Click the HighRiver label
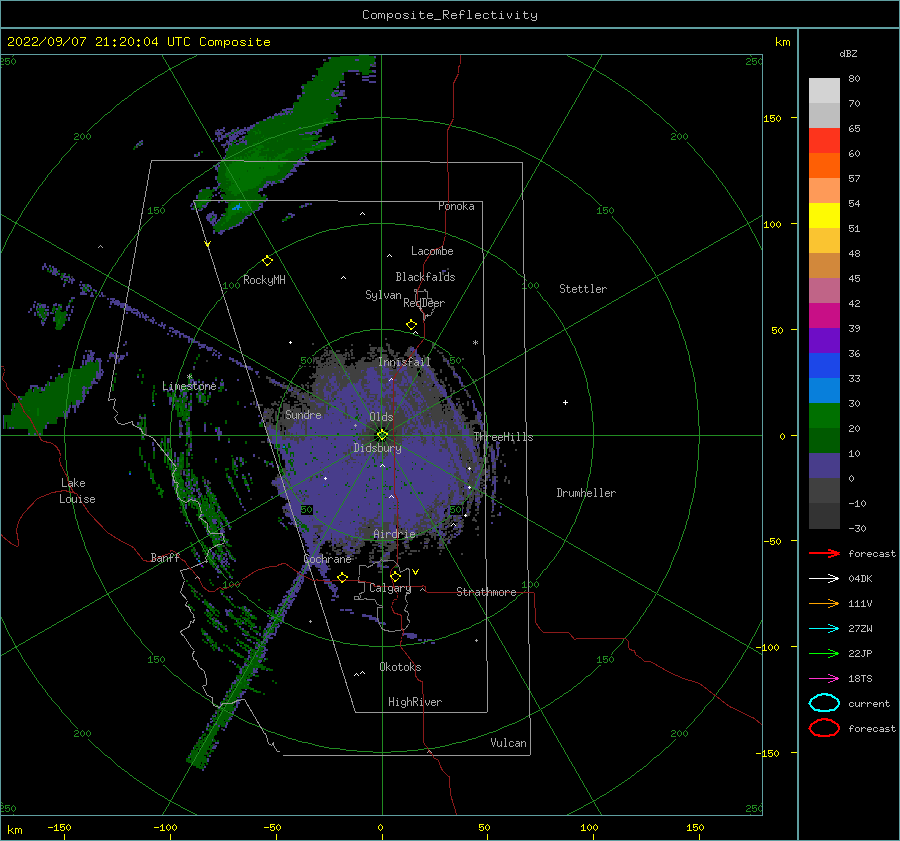The width and height of the screenshot is (900, 841). pos(415,702)
